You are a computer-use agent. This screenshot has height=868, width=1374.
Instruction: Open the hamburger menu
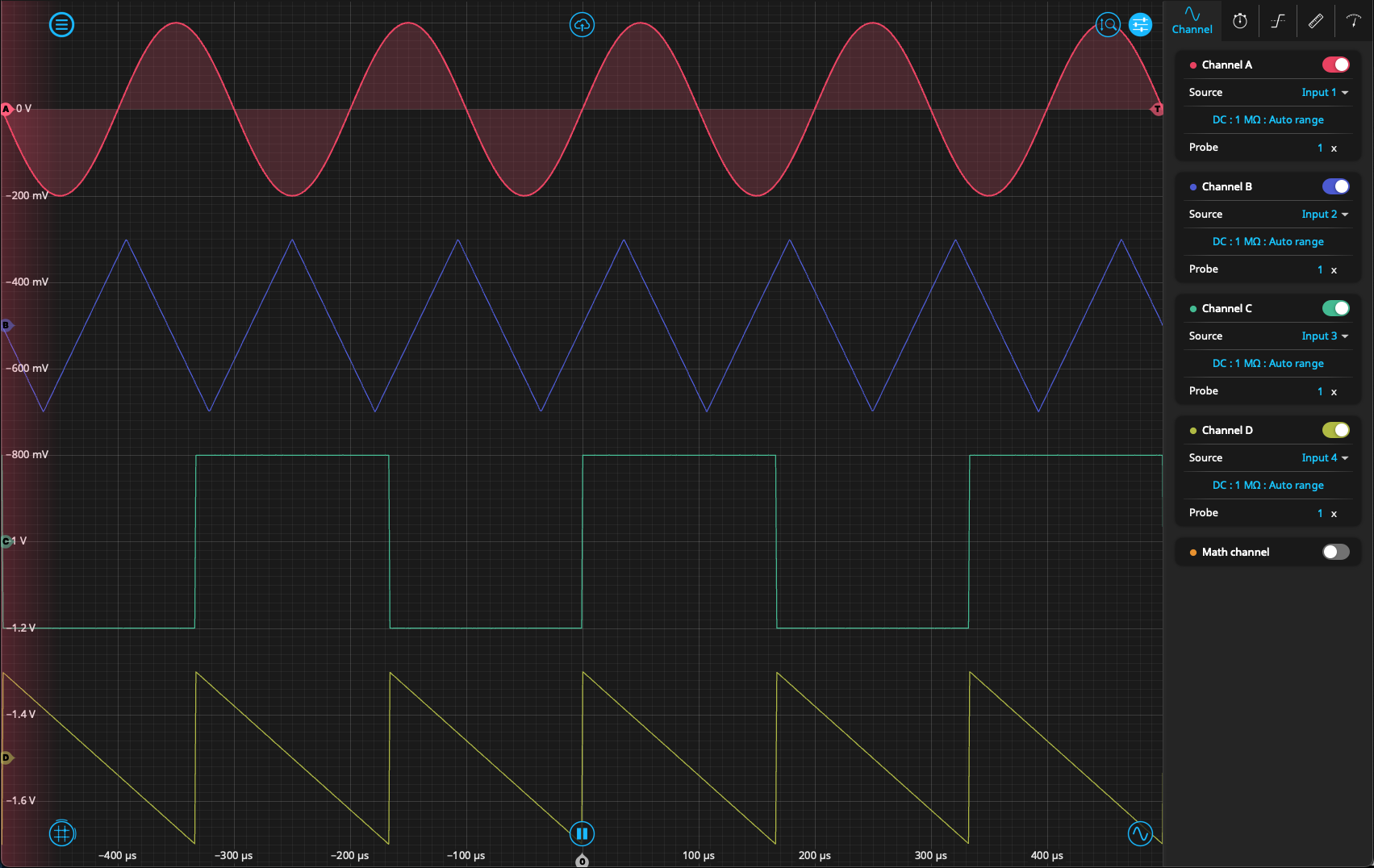(61, 24)
